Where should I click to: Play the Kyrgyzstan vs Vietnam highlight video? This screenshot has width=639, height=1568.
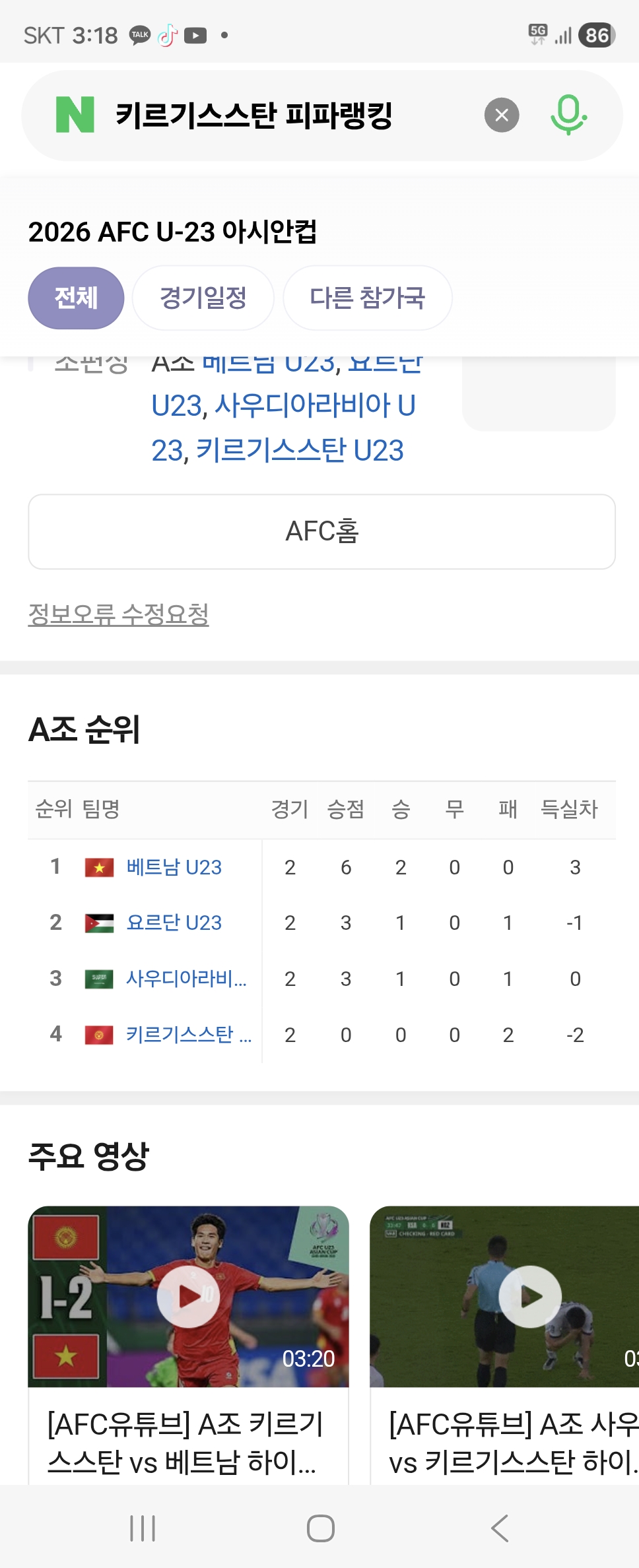(x=188, y=1296)
